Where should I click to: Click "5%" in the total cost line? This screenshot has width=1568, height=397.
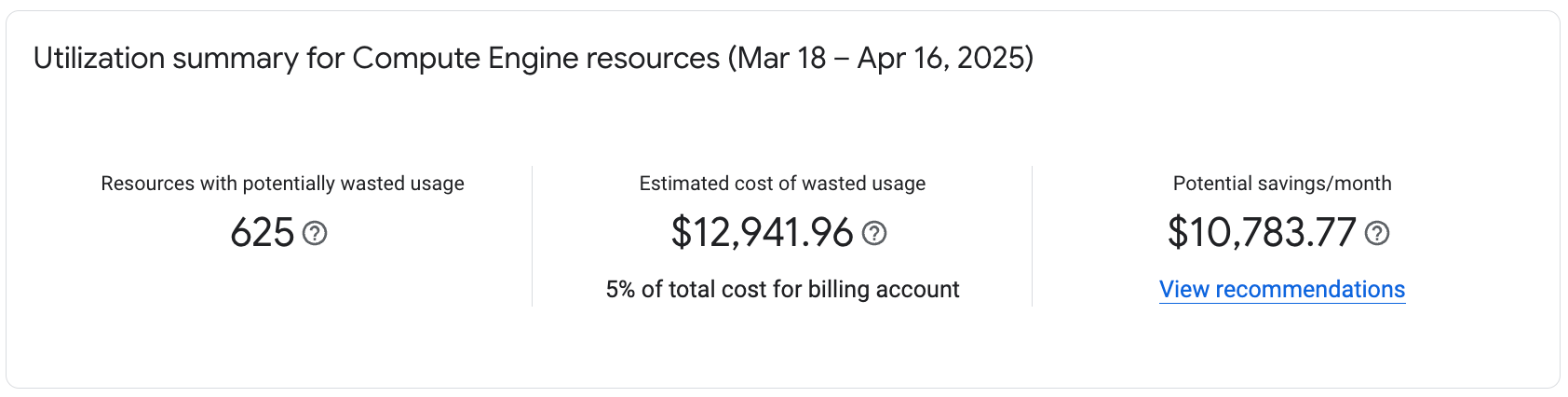(620, 290)
